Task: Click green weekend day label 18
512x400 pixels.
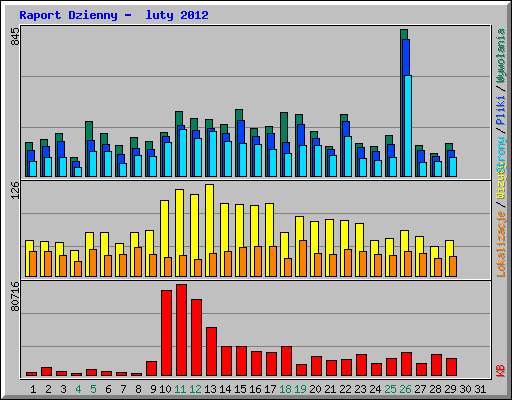Action: 285,389
